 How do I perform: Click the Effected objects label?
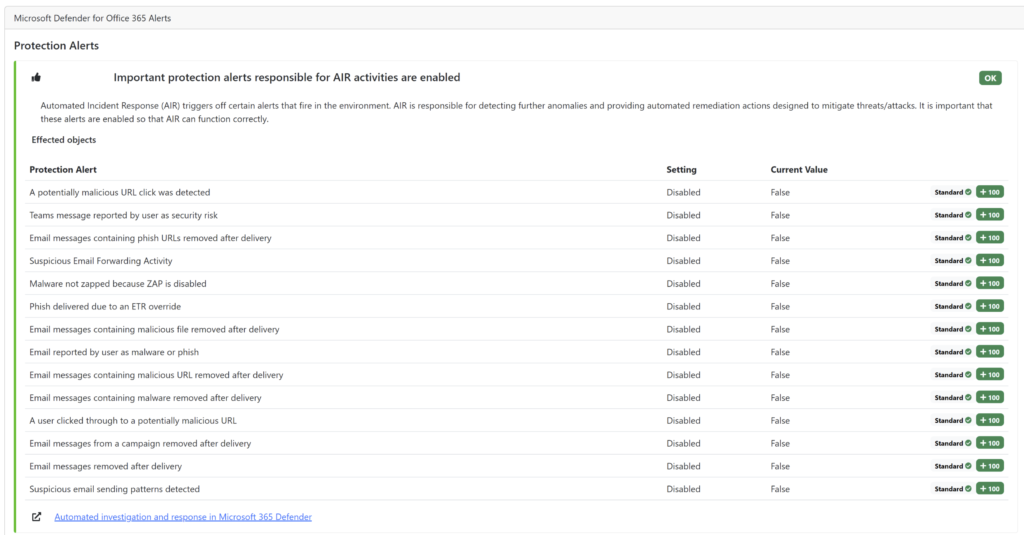click(x=64, y=140)
